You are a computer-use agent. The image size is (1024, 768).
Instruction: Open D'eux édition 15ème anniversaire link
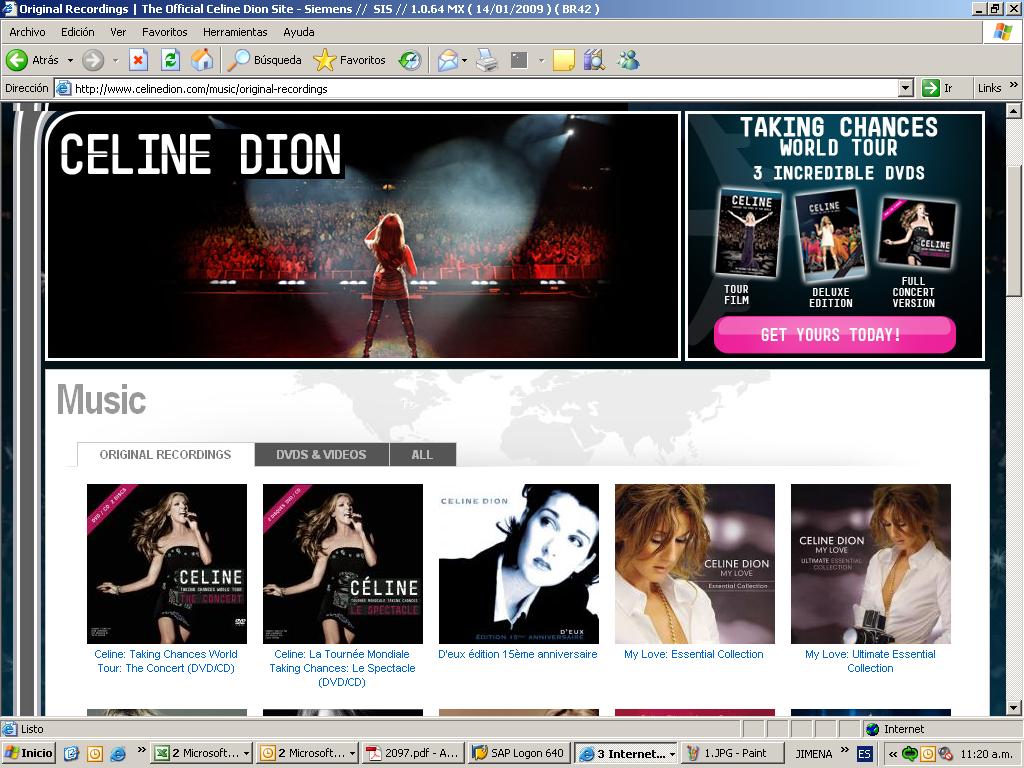(x=518, y=654)
